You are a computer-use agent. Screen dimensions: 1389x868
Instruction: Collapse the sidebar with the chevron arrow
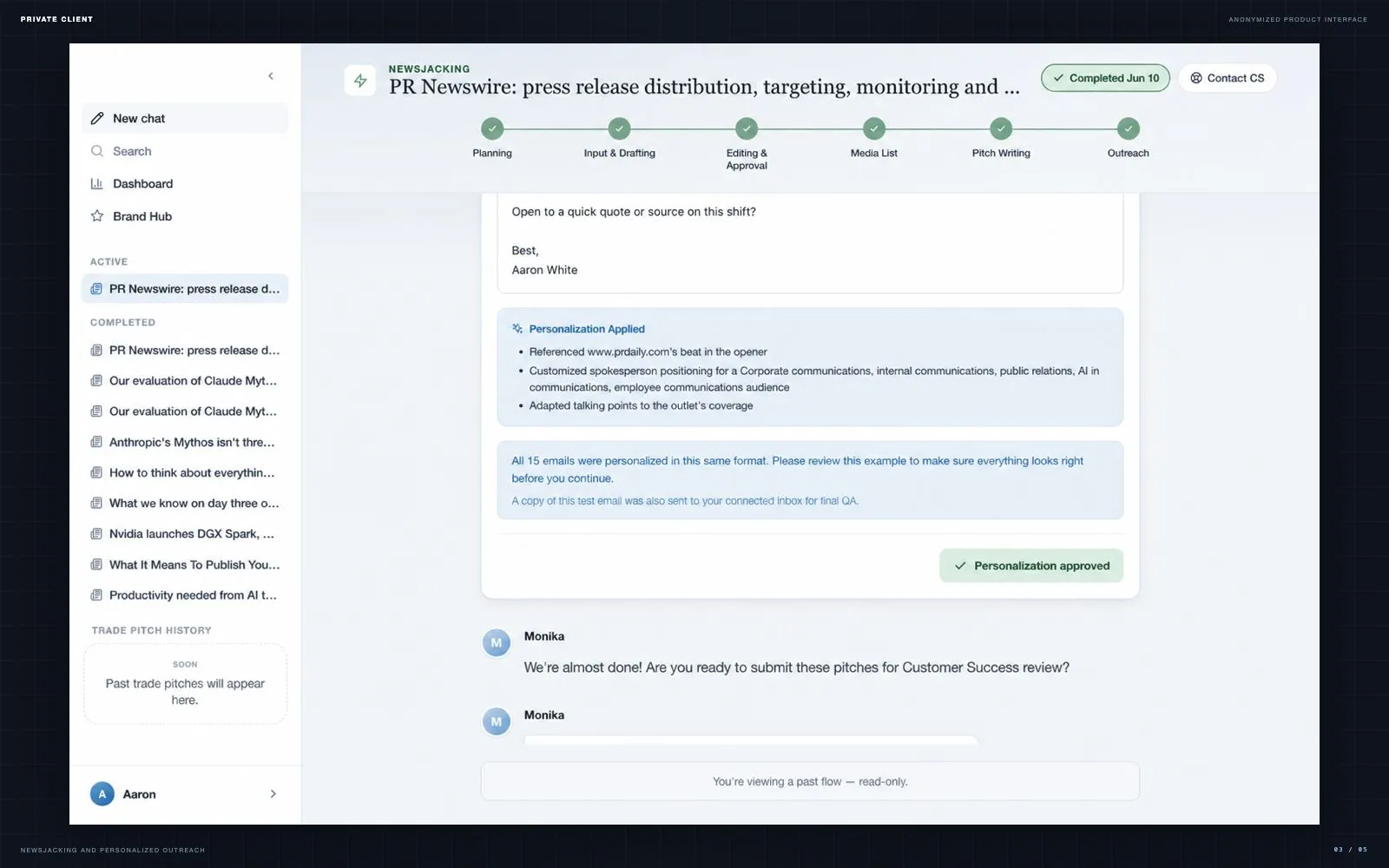click(271, 76)
